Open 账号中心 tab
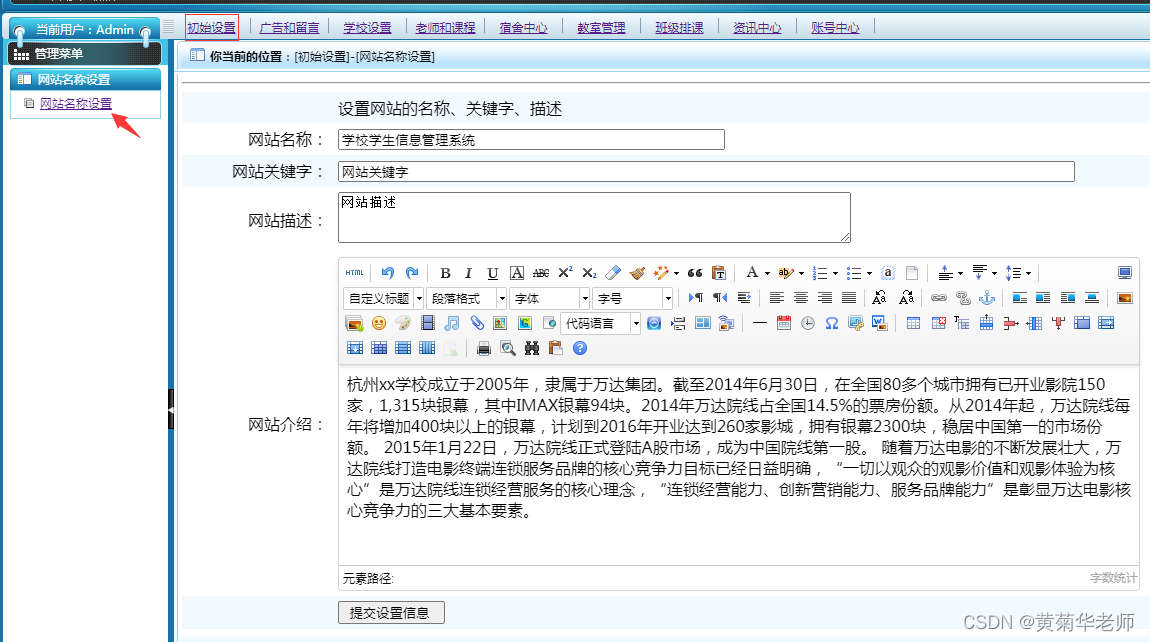Viewport: 1150px width, 642px height. tap(835, 28)
